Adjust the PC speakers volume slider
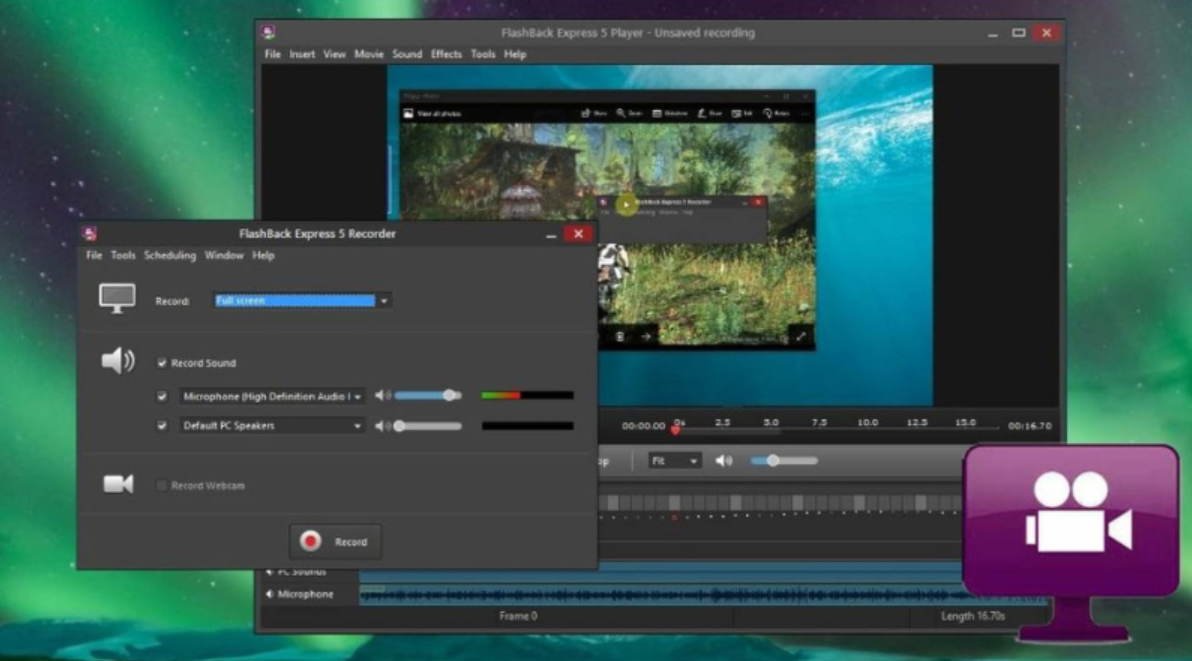The width and height of the screenshot is (1192, 661). tap(428, 425)
